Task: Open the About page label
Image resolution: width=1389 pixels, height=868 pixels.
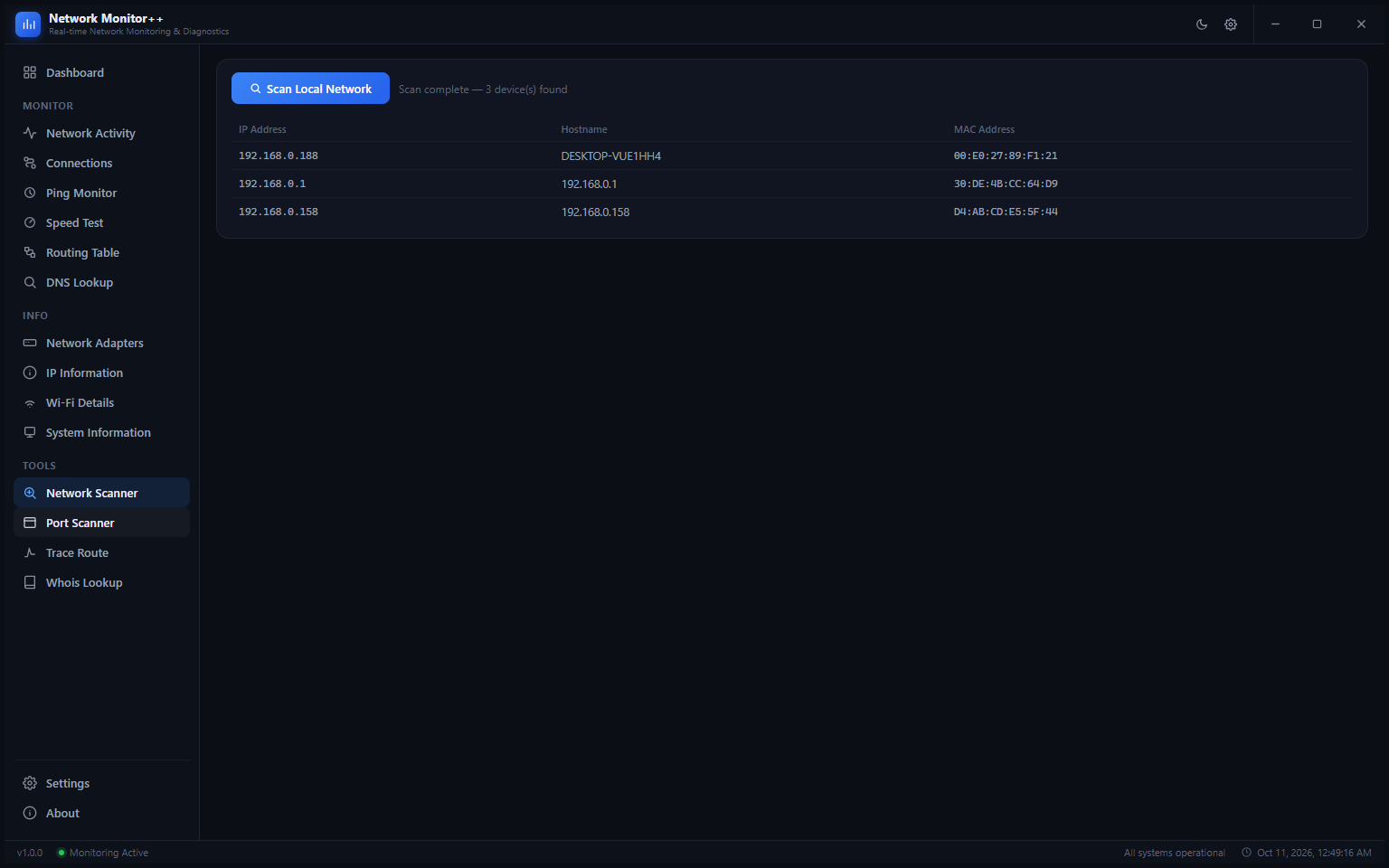Action: [x=62, y=813]
